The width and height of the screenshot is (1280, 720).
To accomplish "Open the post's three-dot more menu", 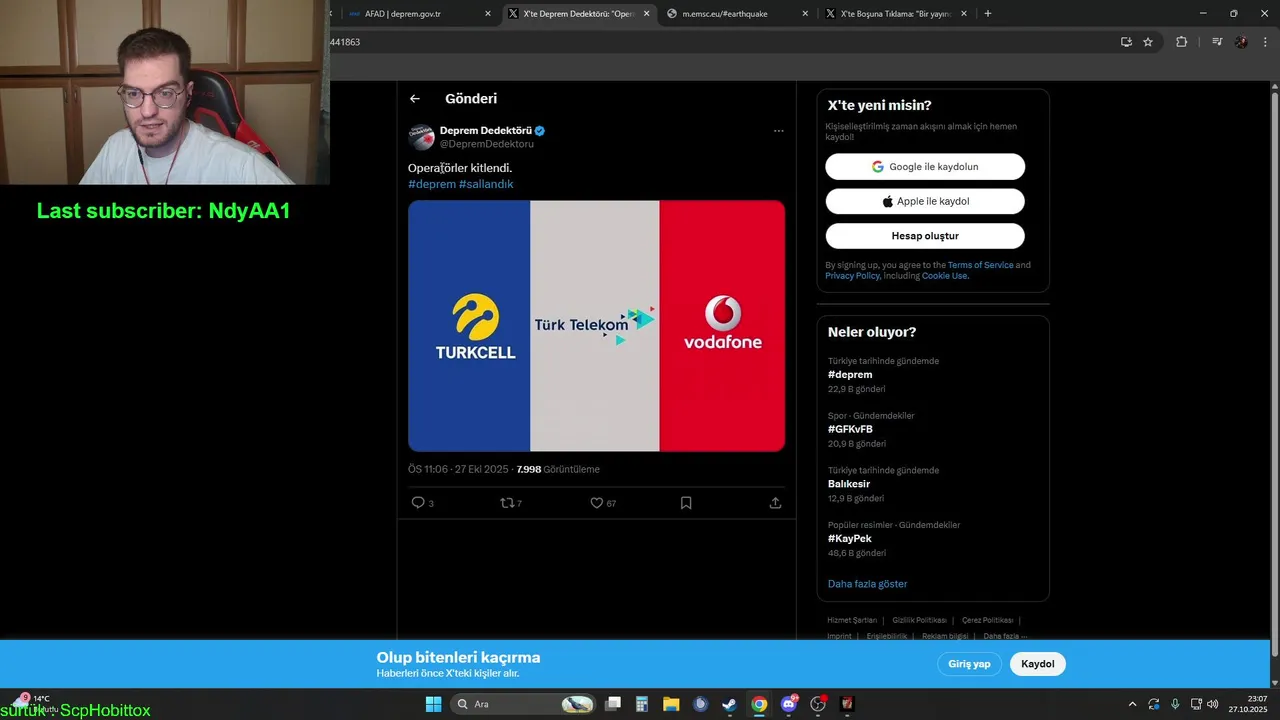I will click(x=778, y=131).
